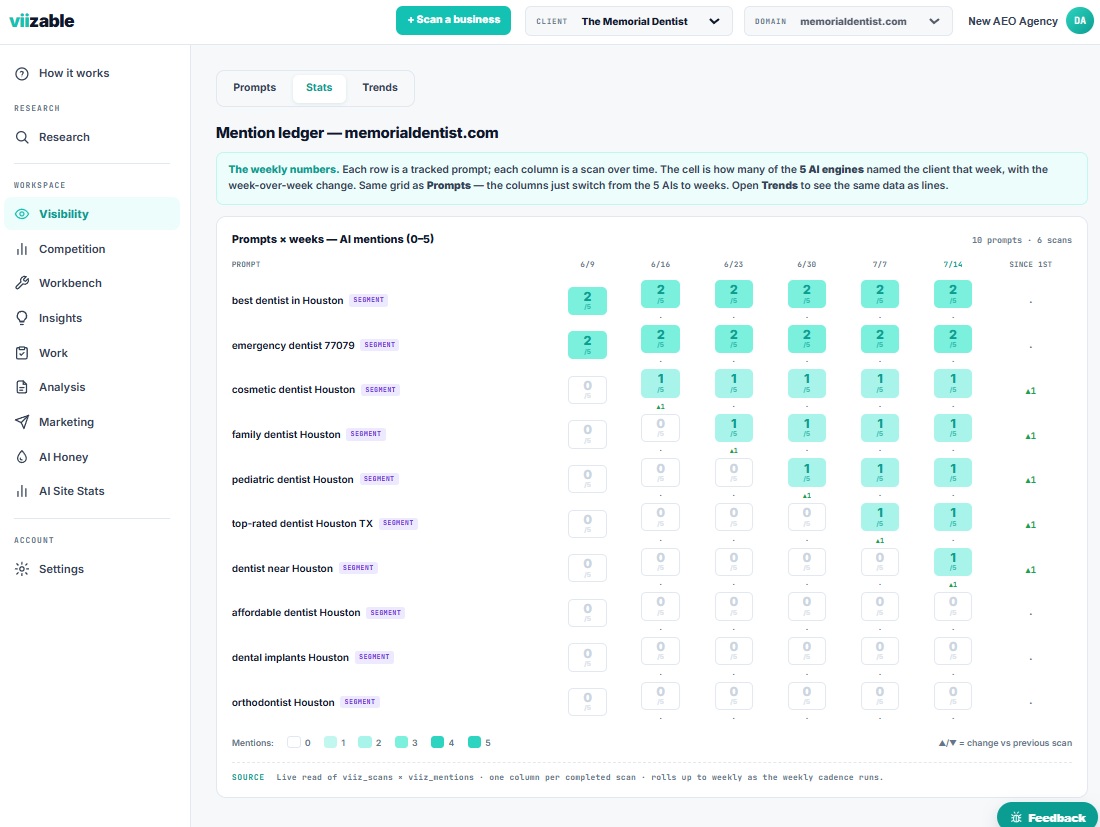Click the 6/23 cell for family dentist Houston
The image size is (1100, 827).
coord(734,428)
